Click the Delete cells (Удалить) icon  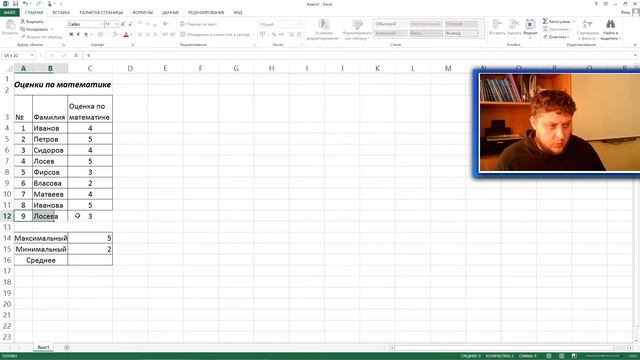[x=514, y=24]
